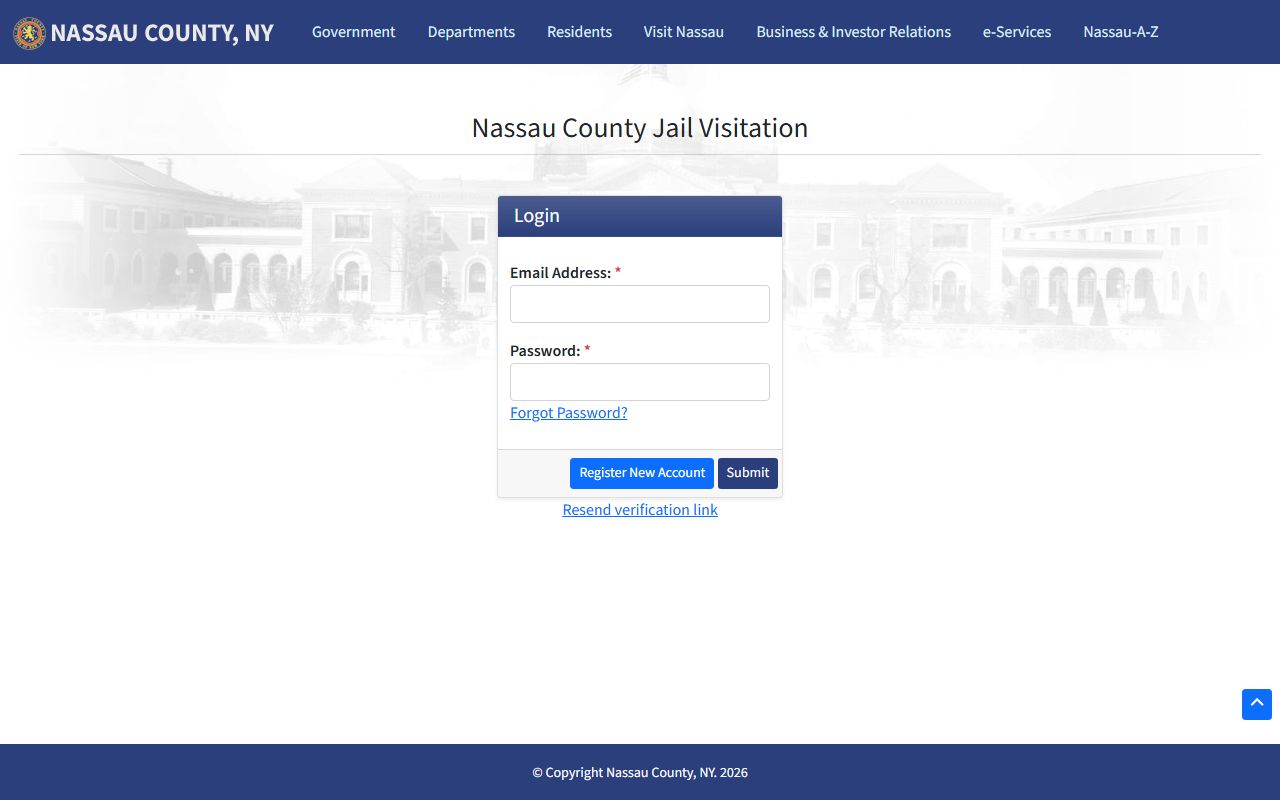
Task: Follow the Forgot Password? link
Action: point(569,413)
